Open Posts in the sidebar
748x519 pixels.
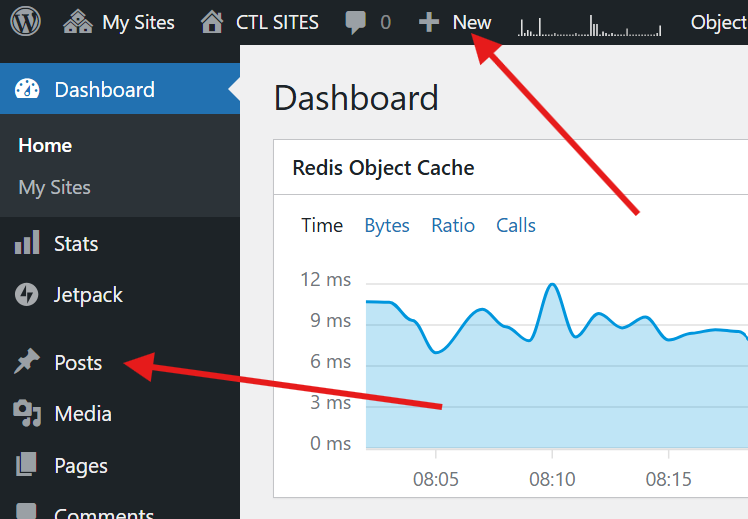click(x=78, y=363)
